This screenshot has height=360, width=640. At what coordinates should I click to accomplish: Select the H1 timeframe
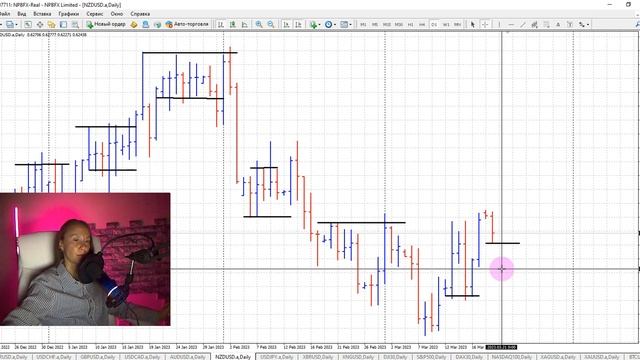point(411,24)
